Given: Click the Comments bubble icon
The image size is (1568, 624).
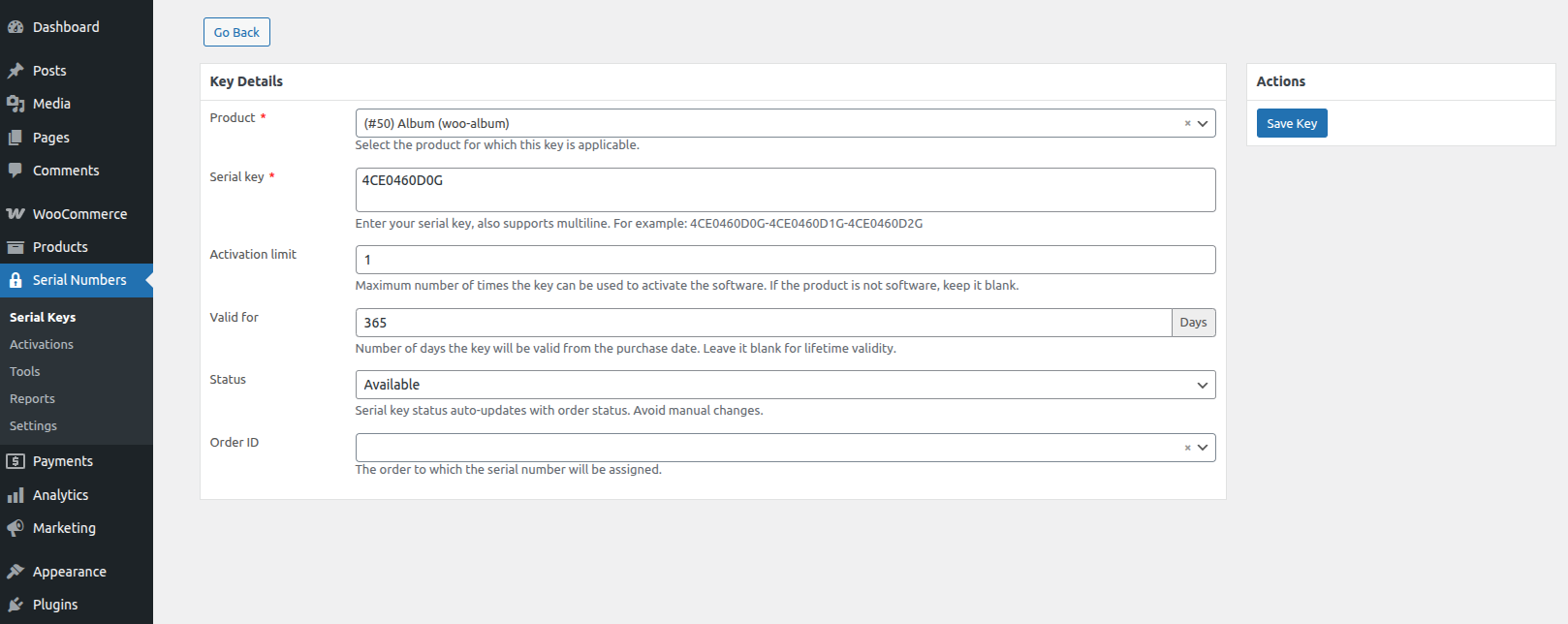Looking at the screenshot, I should [x=16, y=171].
